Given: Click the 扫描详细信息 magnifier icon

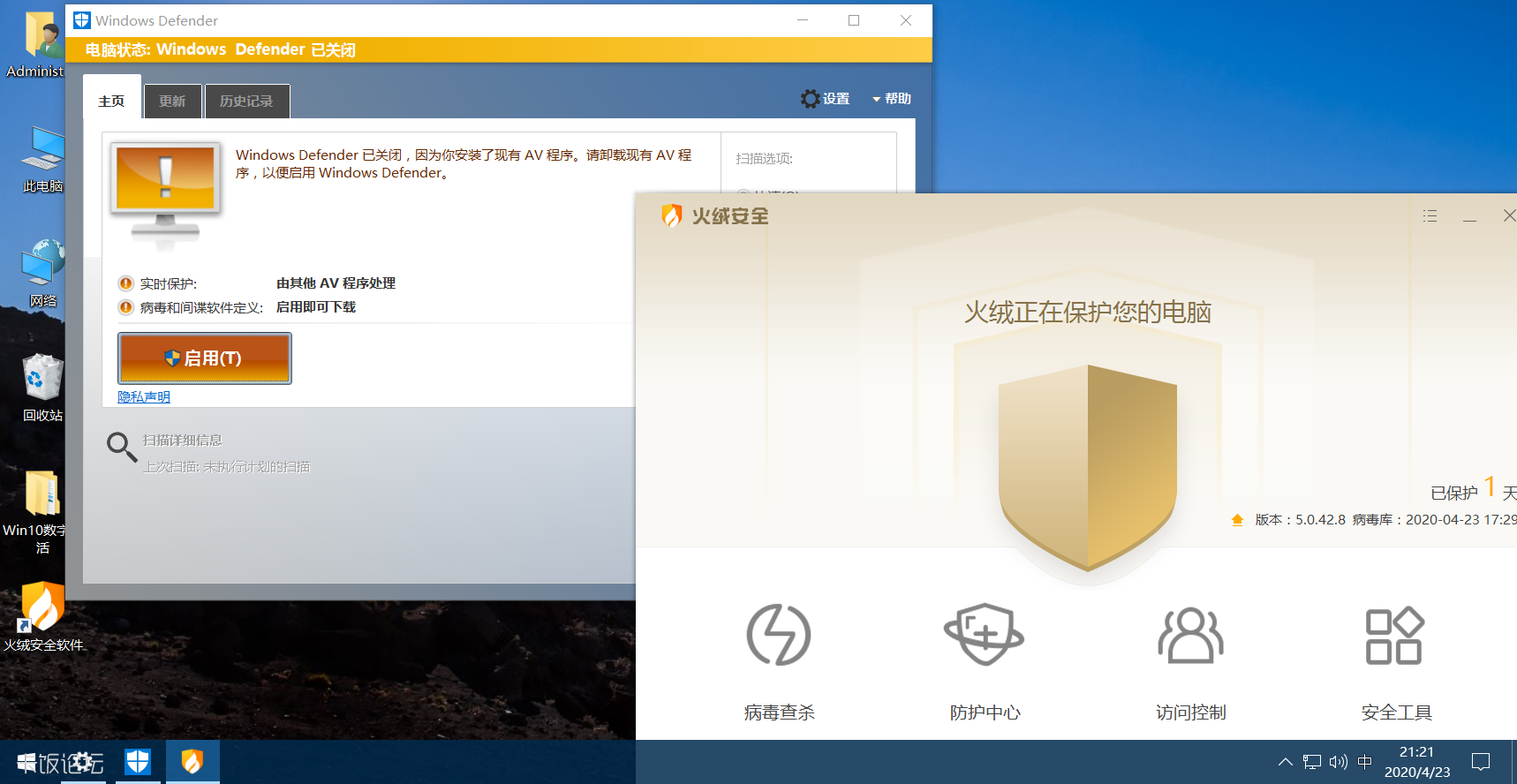Looking at the screenshot, I should pyautogui.click(x=122, y=447).
